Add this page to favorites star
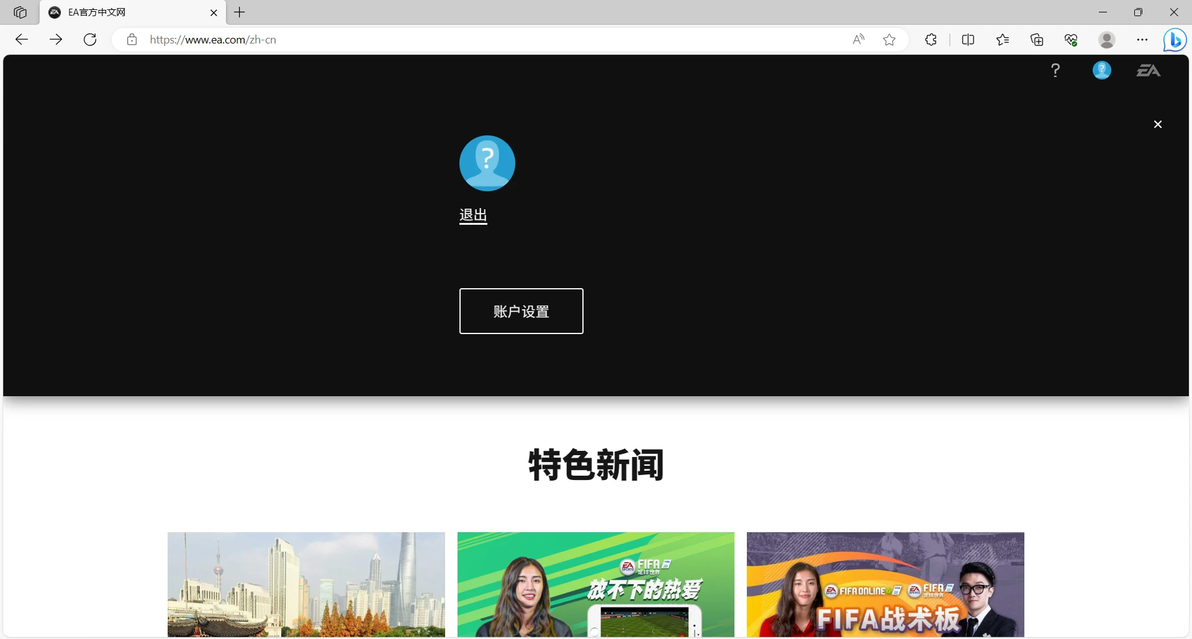This screenshot has width=1192, height=639. (x=889, y=40)
